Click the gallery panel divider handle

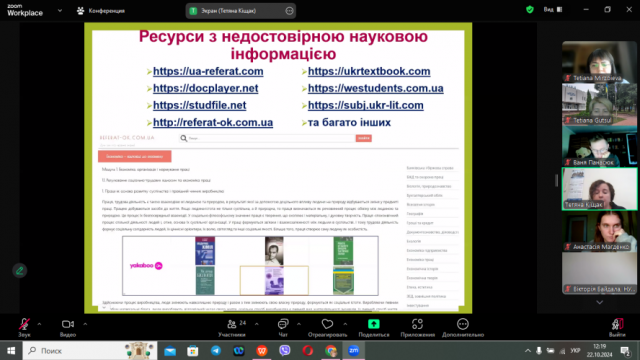(x=556, y=180)
